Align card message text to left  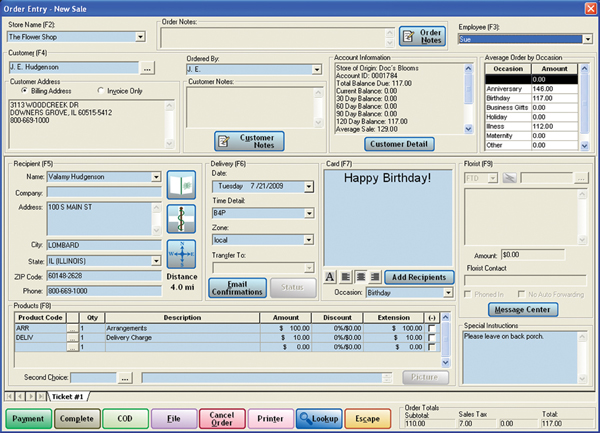click(345, 276)
